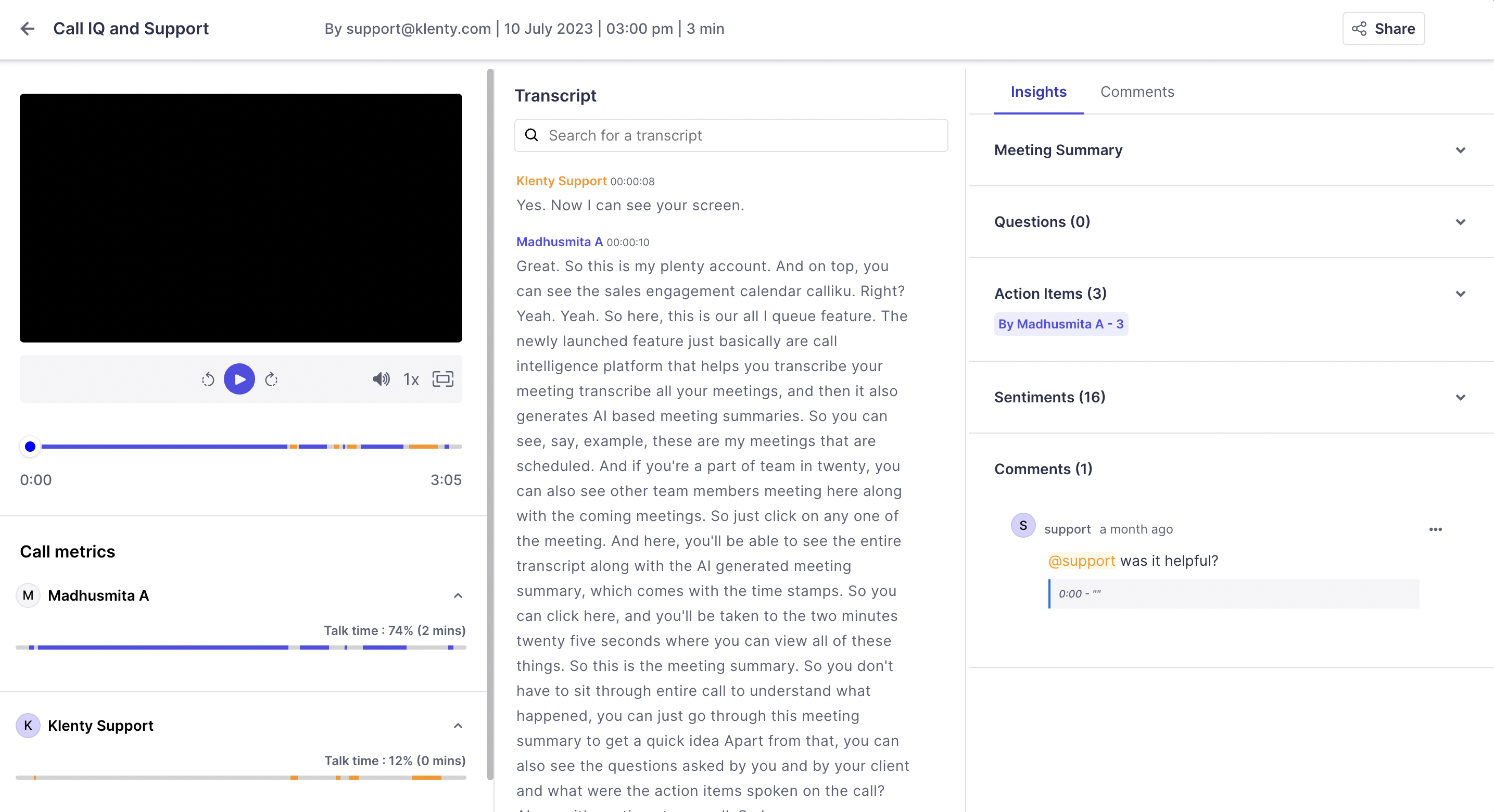Screen dimensions: 1494x812
Task: Collapse Madhusmita A call metrics
Action: pyautogui.click(x=458, y=595)
